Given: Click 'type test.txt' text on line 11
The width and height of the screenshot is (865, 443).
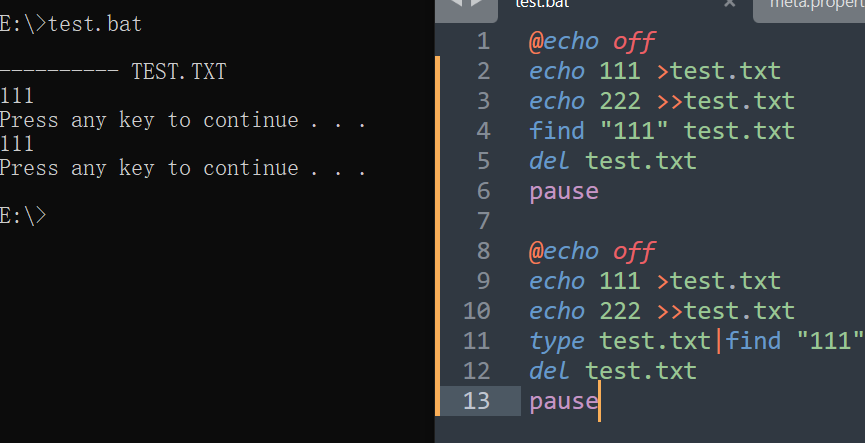Looking at the screenshot, I should (620, 341).
